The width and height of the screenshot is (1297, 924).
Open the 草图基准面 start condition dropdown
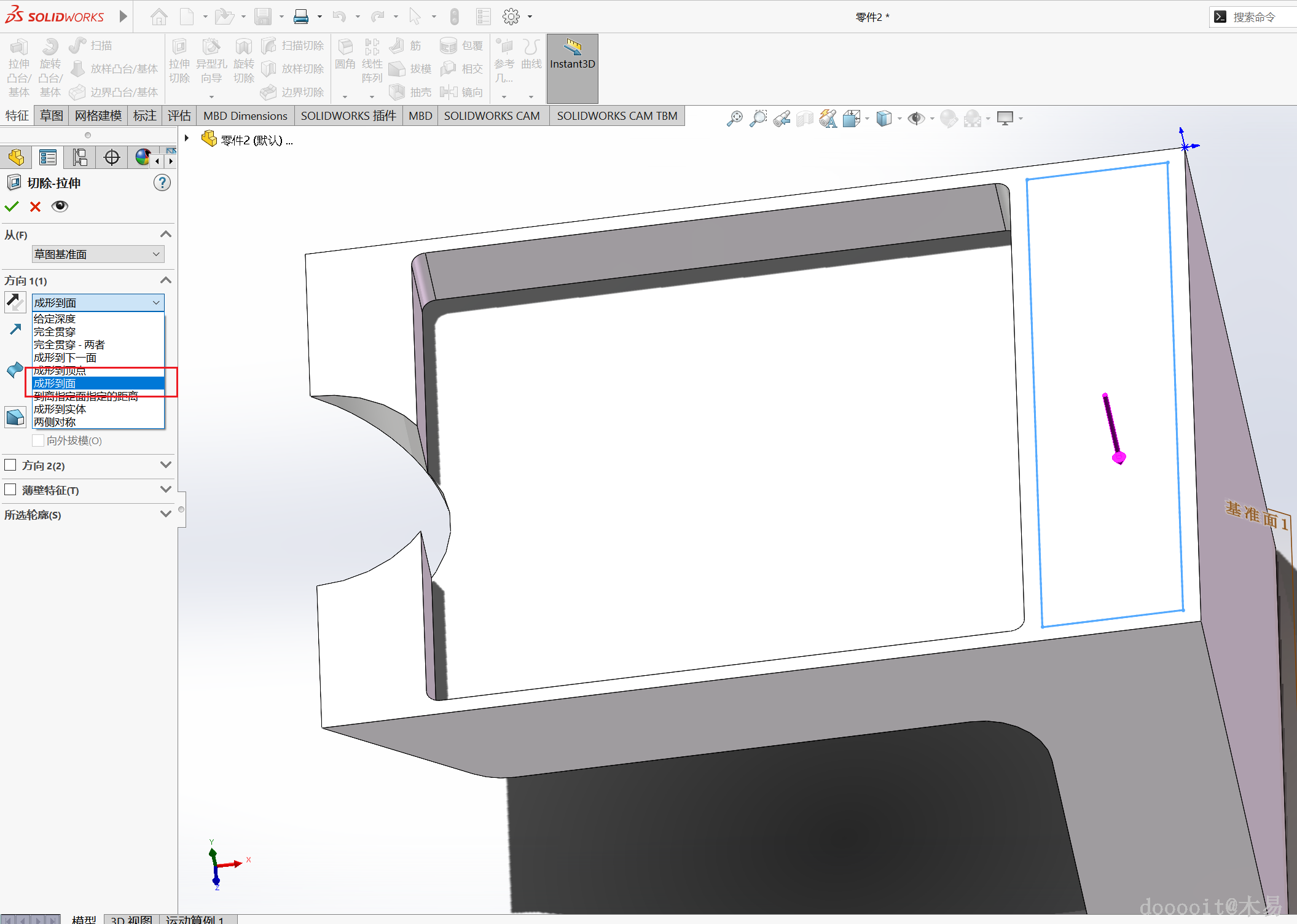pyautogui.click(x=98, y=254)
